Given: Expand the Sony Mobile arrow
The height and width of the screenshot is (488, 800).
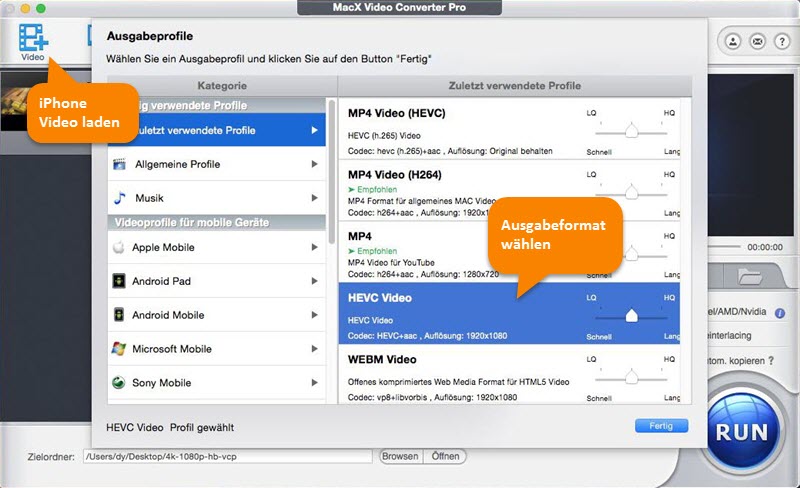Looking at the screenshot, I should coord(314,382).
